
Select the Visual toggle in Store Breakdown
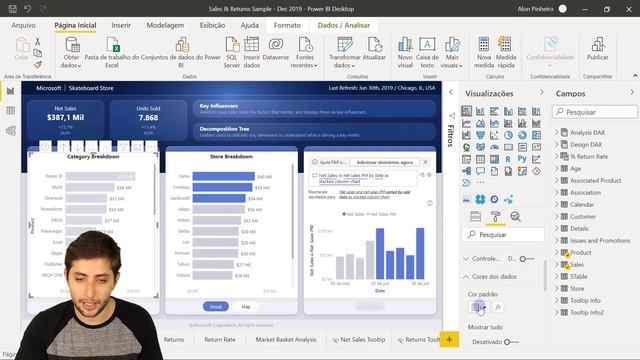tap(216, 307)
